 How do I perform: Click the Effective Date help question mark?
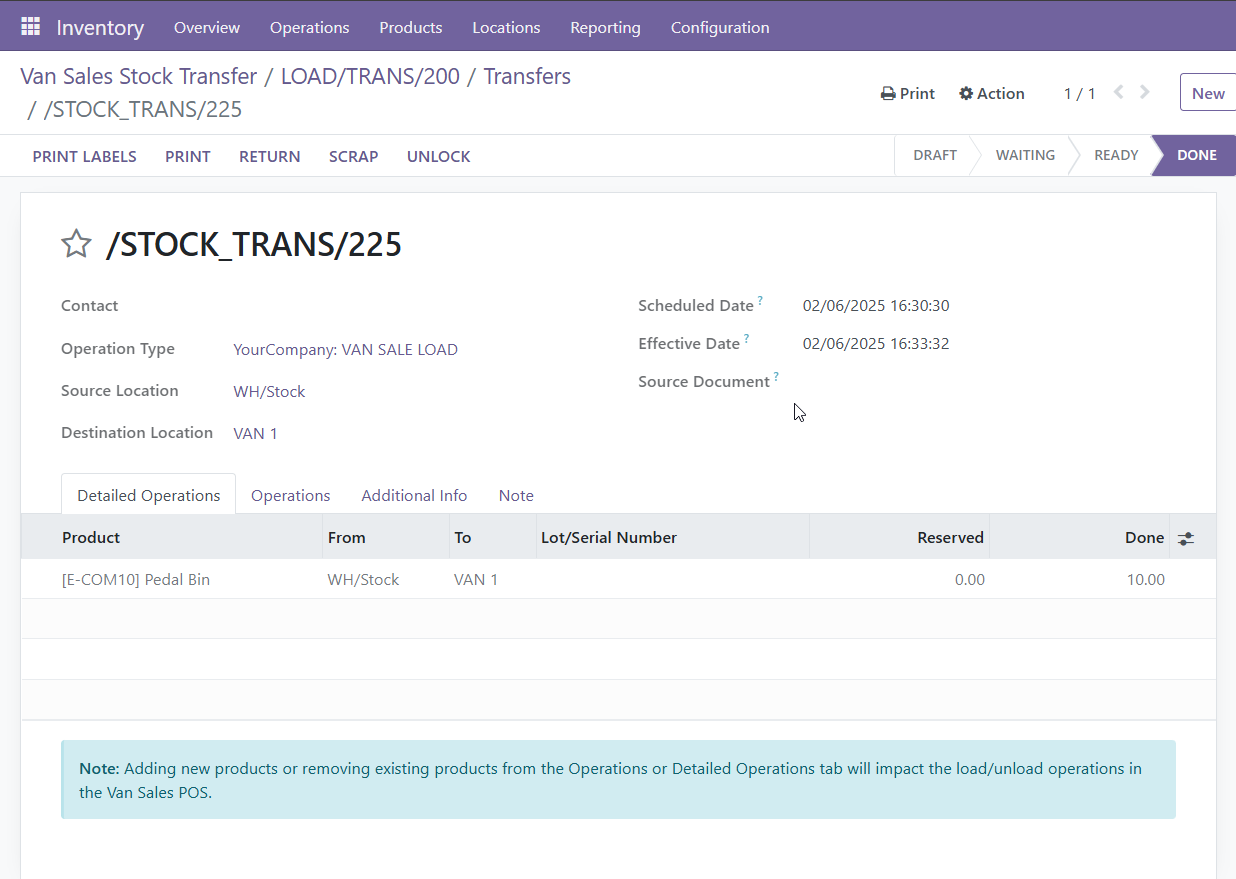click(x=746, y=338)
